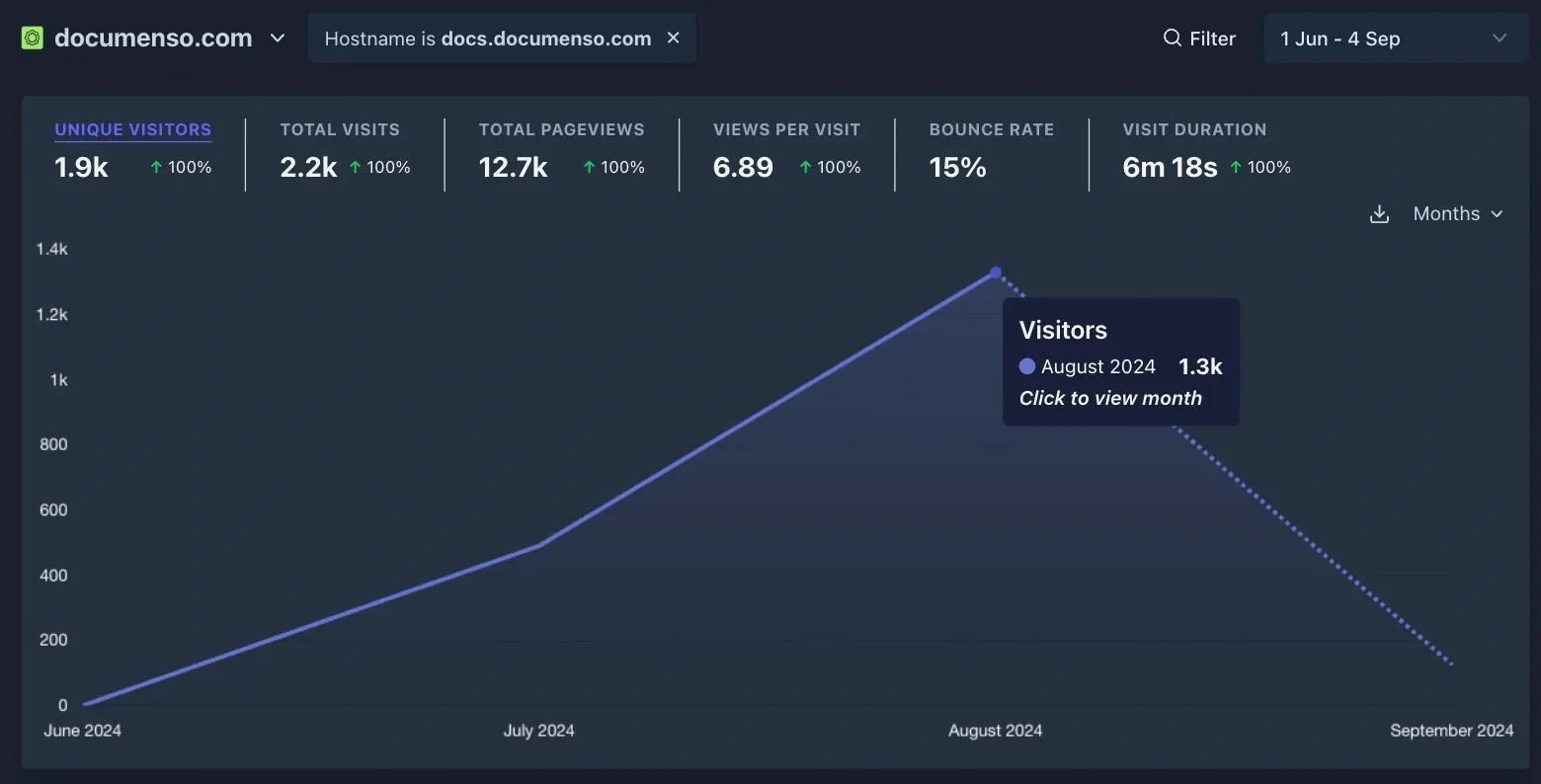1541x784 pixels.
Task: Click the 1.4k y-axis label
Action: (x=52, y=249)
